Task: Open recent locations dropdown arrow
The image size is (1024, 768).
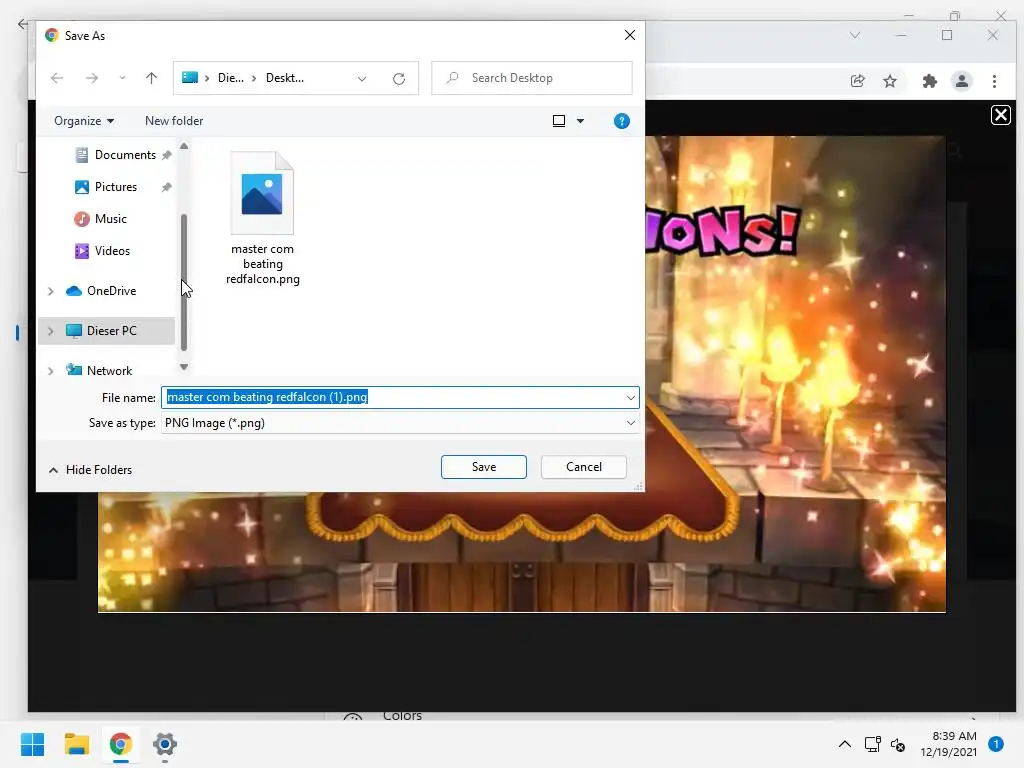Action: click(x=122, y=78)
